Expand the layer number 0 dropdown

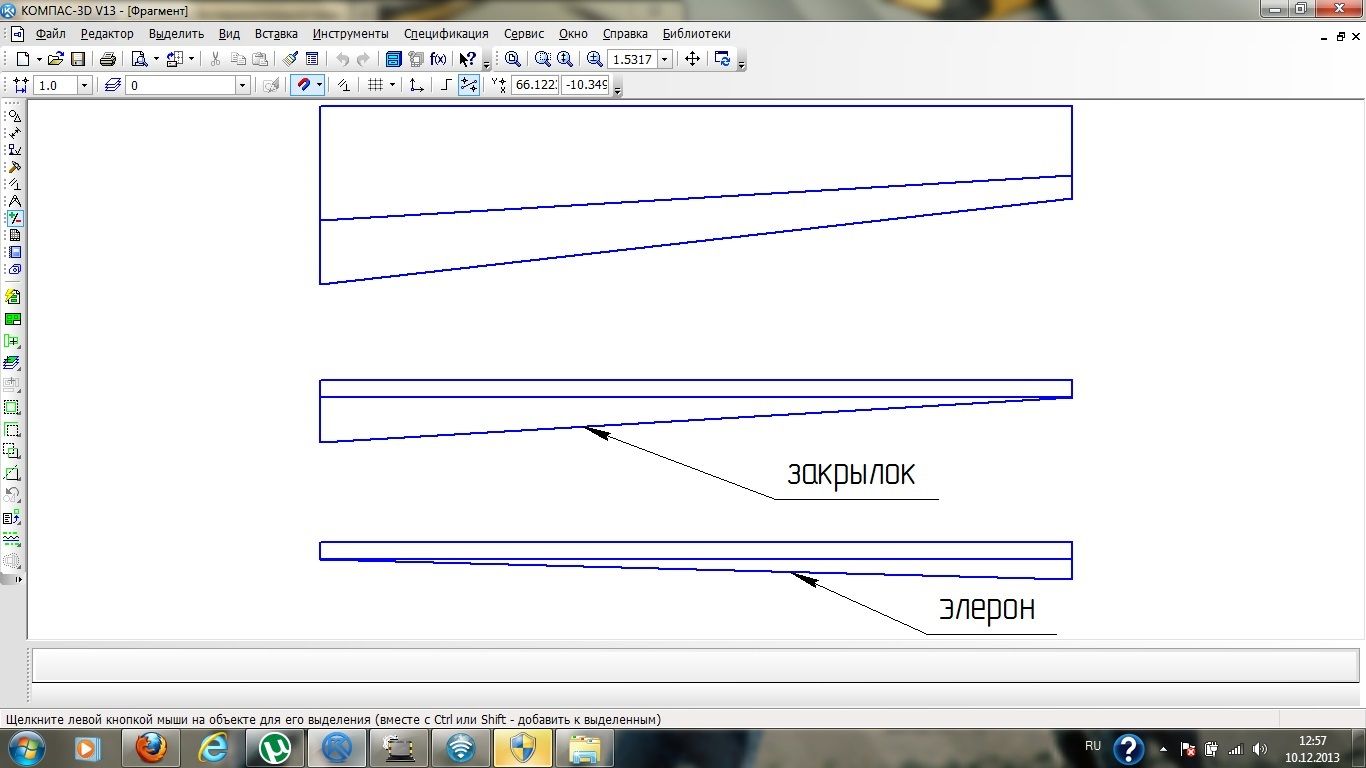click(241, 86)
